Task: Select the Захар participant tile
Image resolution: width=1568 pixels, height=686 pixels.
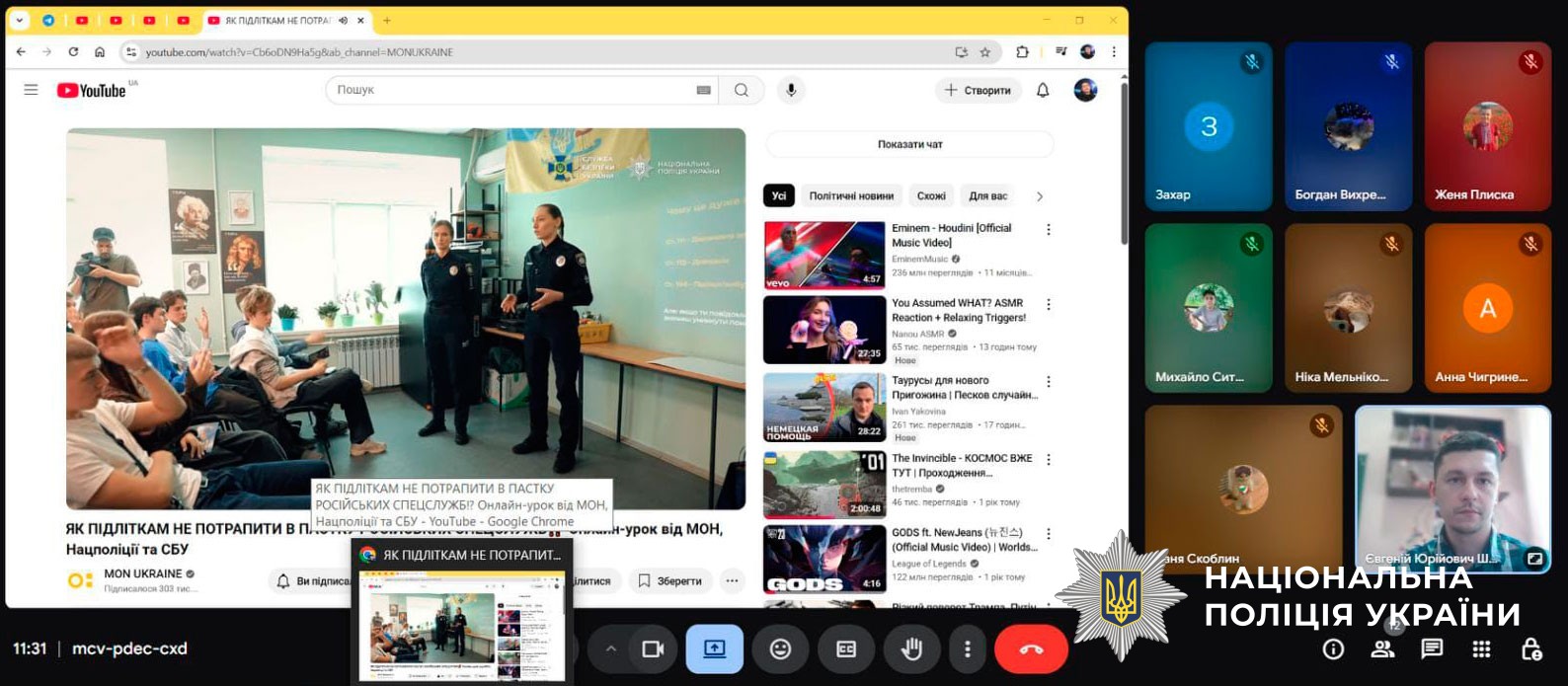Action: [x=1209, y=126]
